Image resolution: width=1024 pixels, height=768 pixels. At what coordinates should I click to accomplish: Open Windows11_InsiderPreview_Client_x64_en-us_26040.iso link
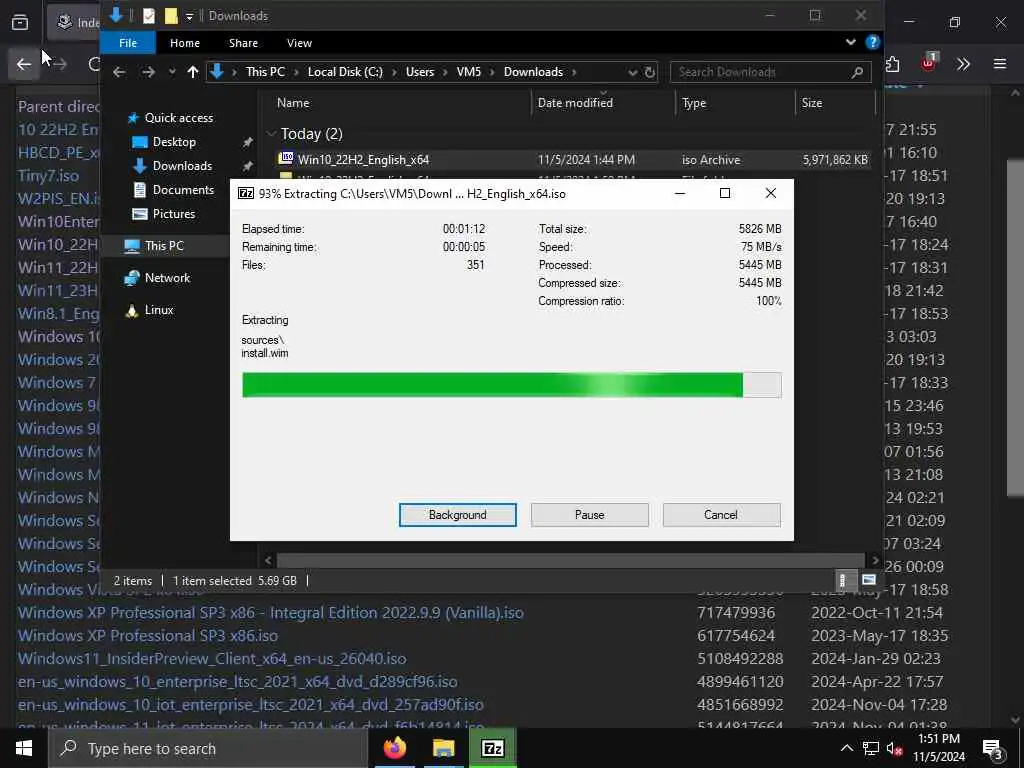pos(212,658)
